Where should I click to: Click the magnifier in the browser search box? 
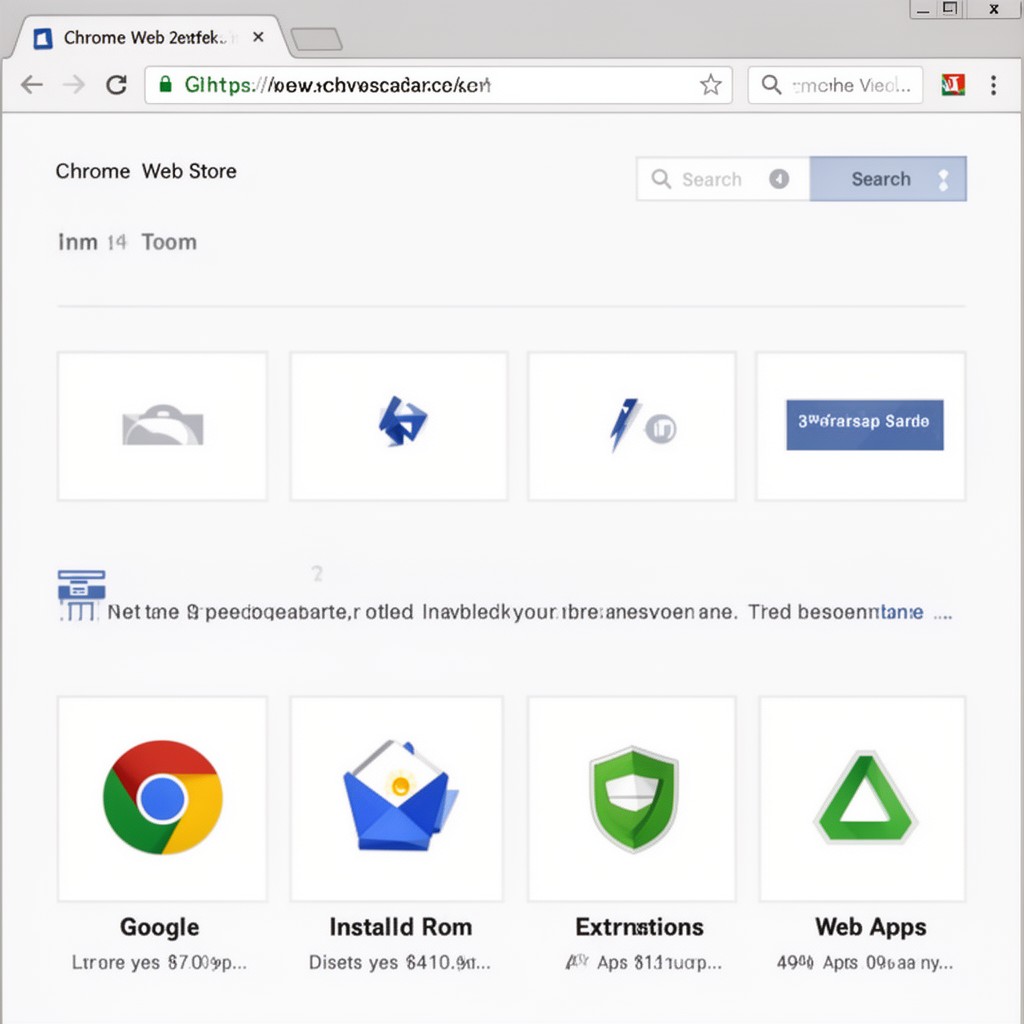click(x=771, y=85)
